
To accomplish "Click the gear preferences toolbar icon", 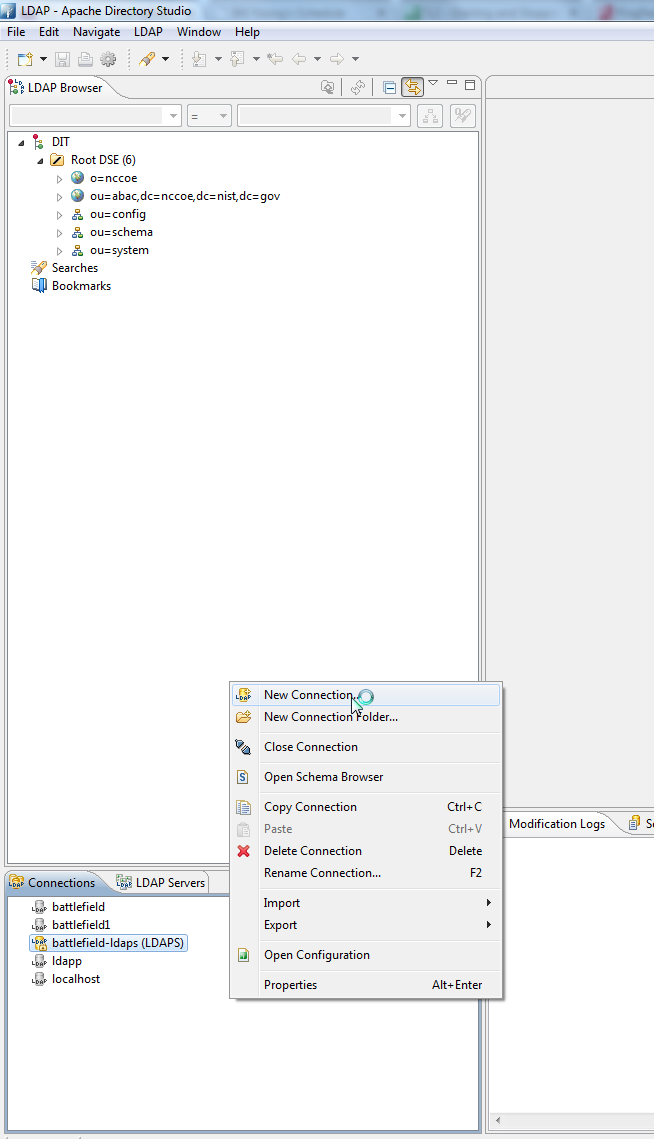I will coord(108,59).
